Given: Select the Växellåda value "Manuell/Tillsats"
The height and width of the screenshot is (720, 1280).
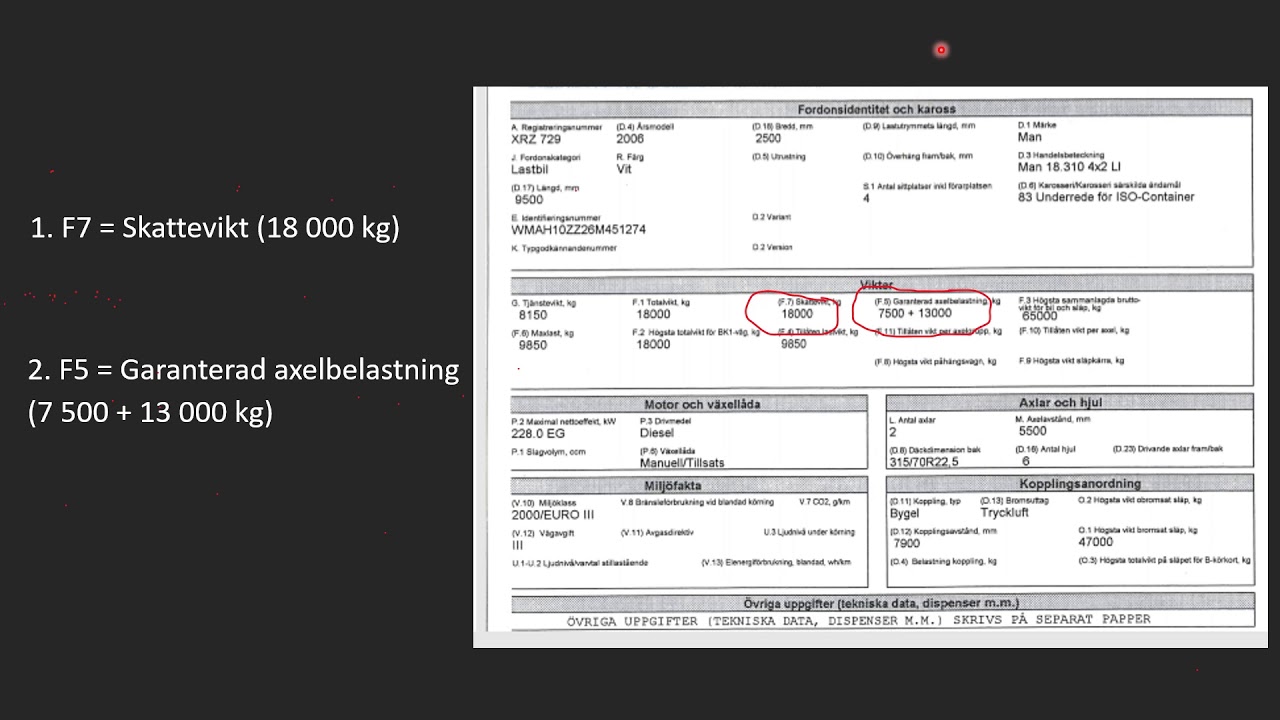Looking at the screenshot, I should [x=682, y=463].
